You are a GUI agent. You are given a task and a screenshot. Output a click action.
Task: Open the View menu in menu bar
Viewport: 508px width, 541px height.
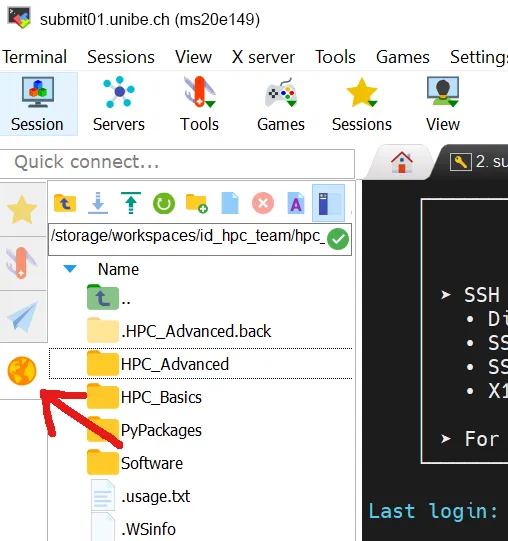pos(193,57)
